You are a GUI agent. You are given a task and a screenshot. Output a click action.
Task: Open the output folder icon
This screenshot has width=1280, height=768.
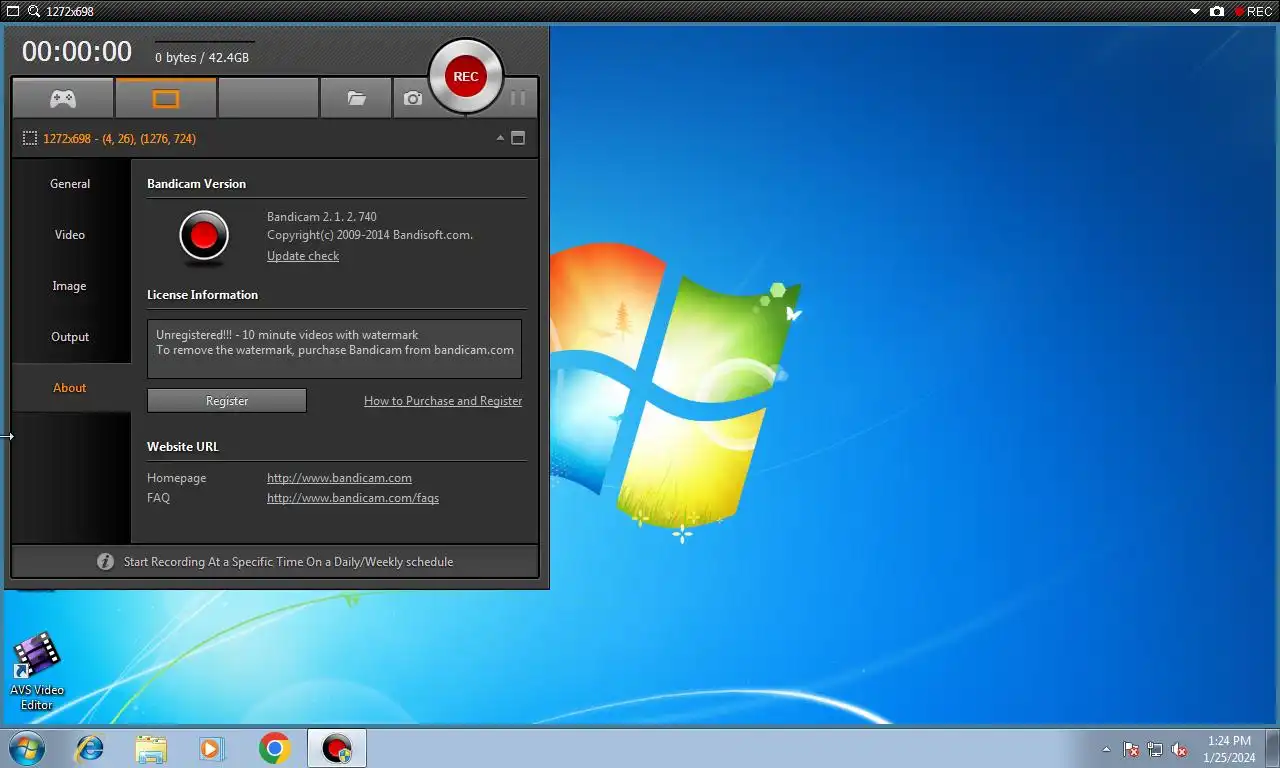tap(356, 99)
